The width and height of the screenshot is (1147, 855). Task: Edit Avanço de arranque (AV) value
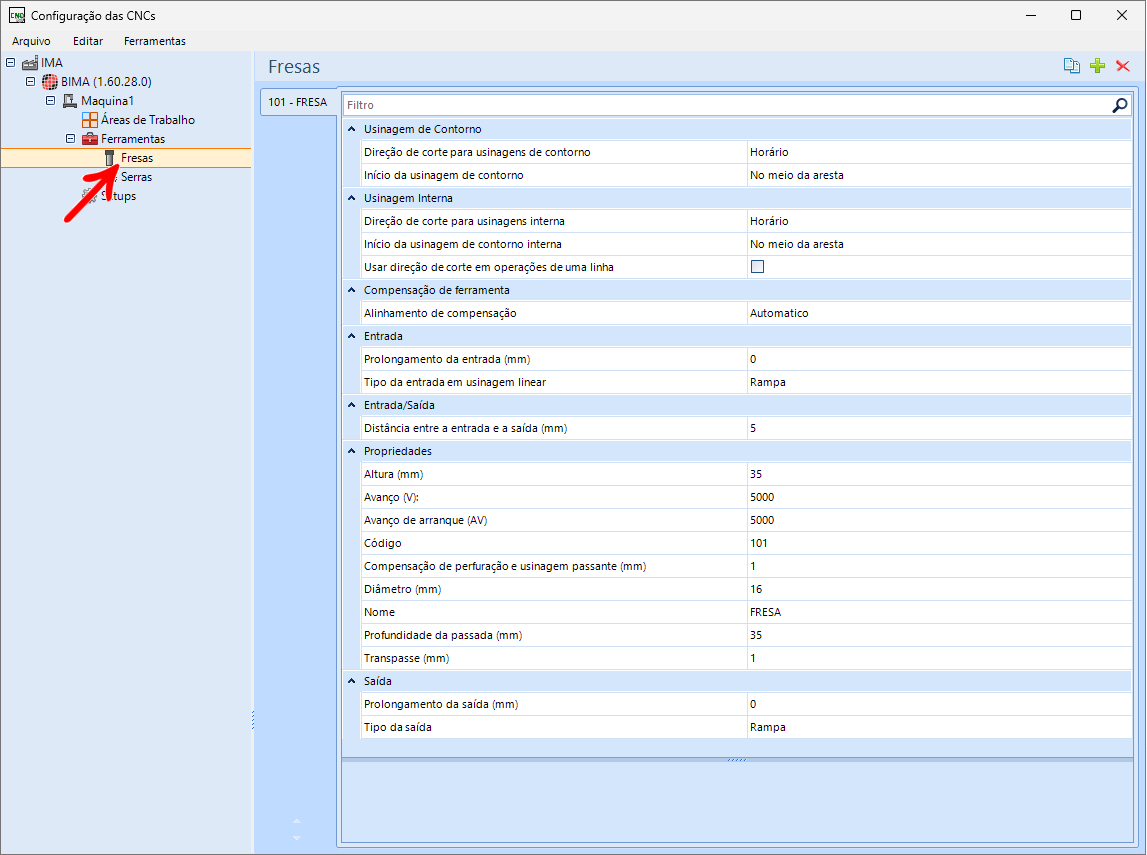pos(939,520)
